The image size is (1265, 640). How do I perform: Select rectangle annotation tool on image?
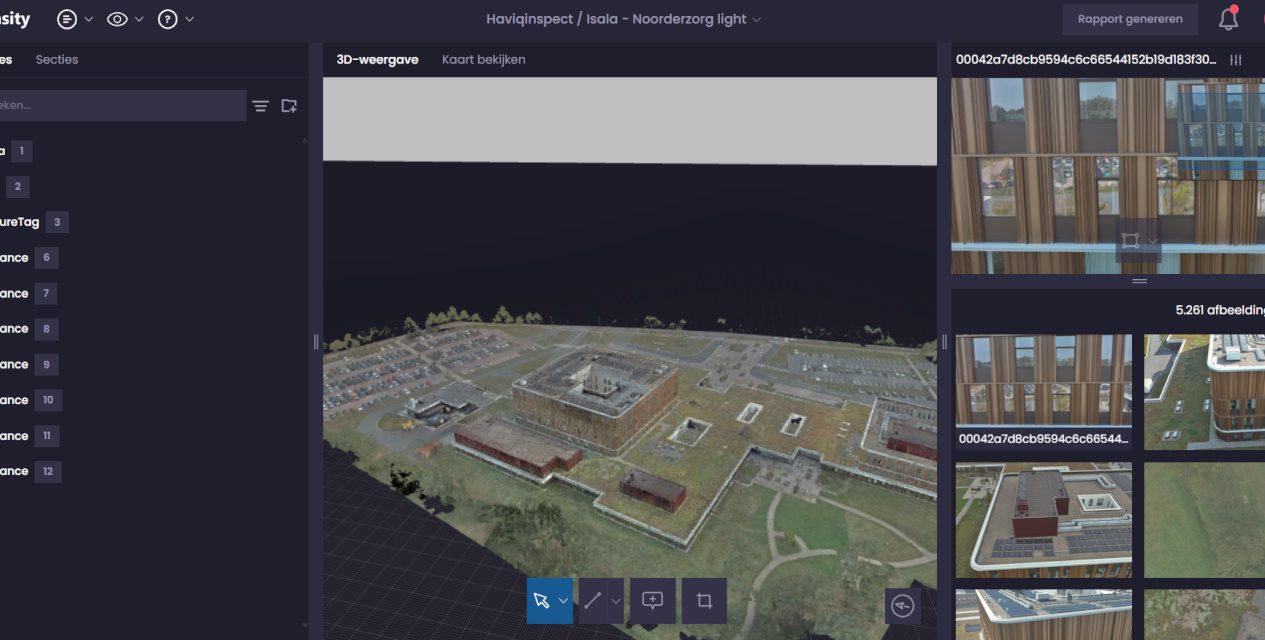point(1130,241)
